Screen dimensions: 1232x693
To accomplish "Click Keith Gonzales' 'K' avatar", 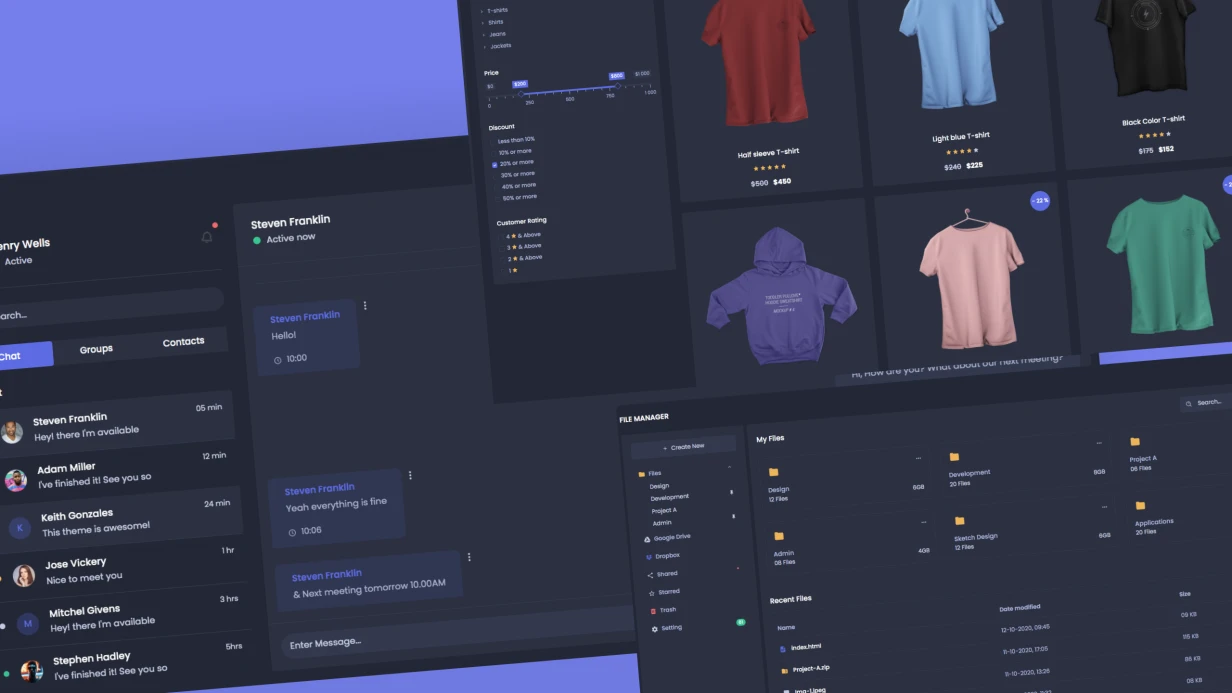I will pyautogui.click(x=20, y=527).
